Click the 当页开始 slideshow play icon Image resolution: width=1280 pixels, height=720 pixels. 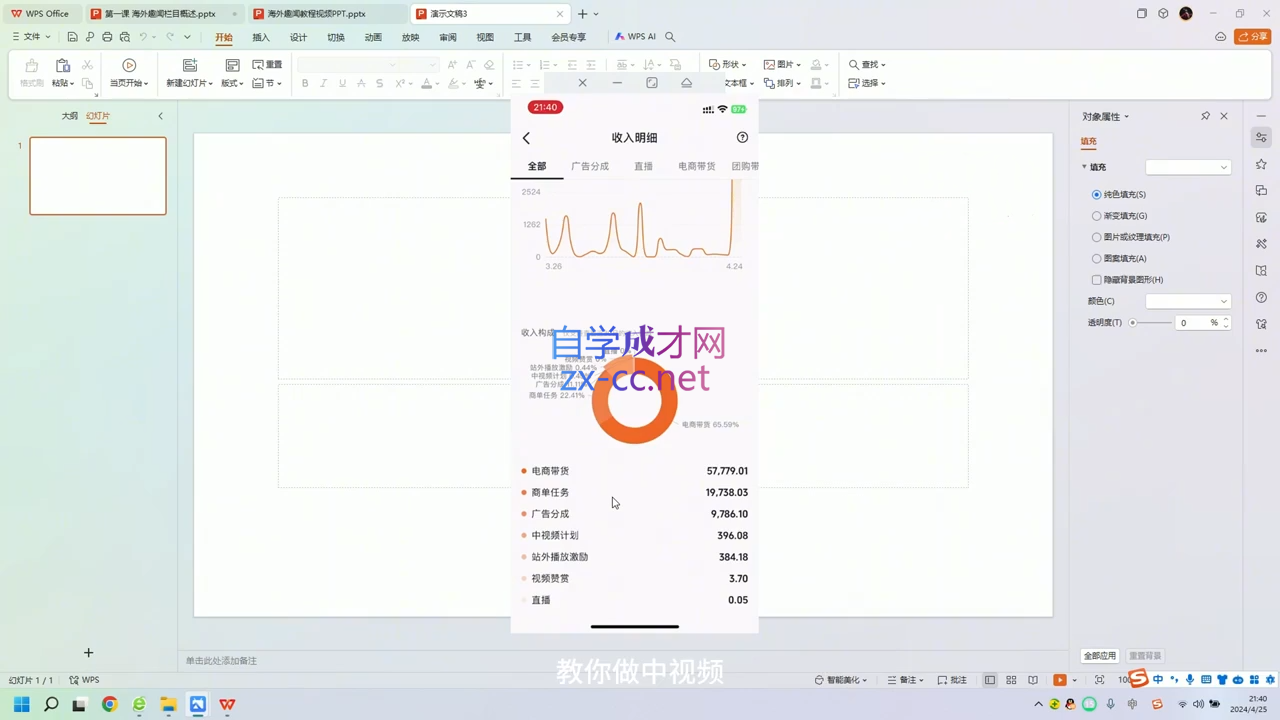[129, 65]
